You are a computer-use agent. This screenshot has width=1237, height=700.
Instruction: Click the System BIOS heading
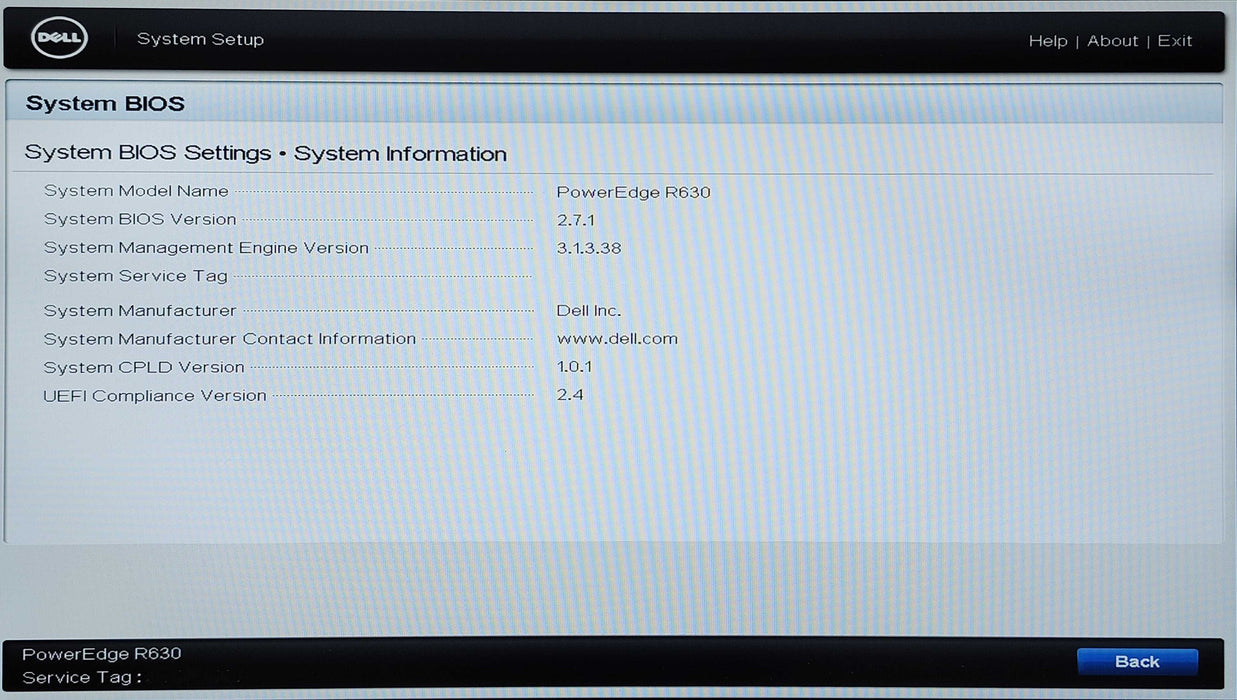105,103
